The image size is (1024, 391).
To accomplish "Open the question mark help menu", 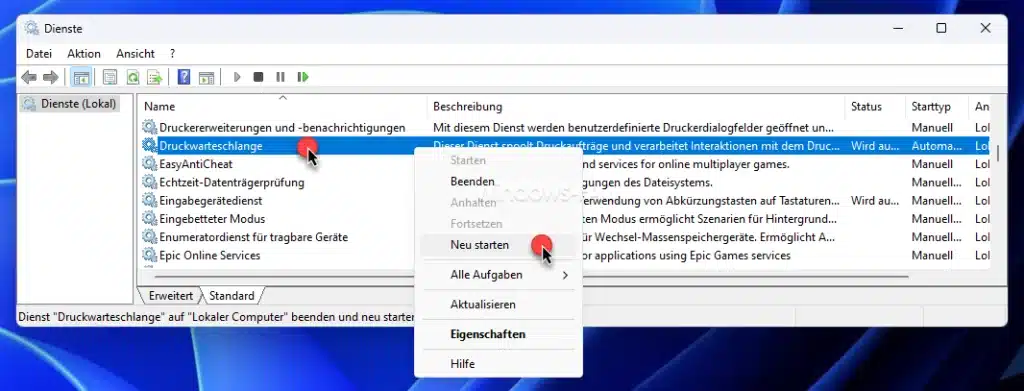I will [x=172, y=54].
